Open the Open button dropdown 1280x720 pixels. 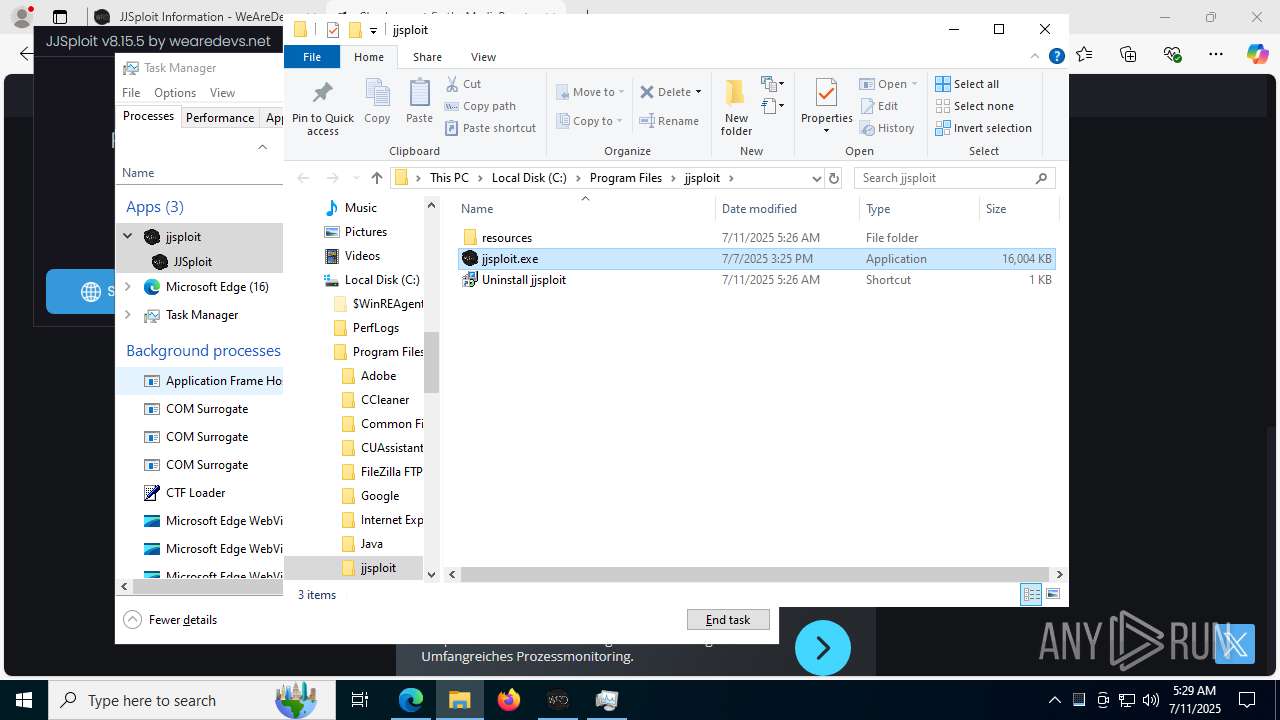click(914, 84)
